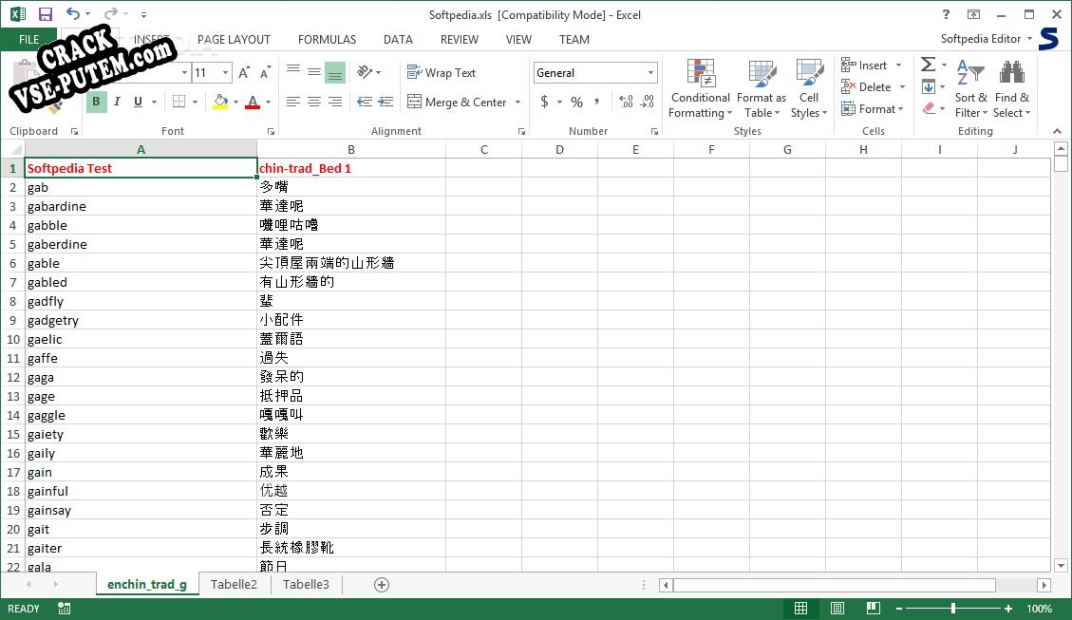Image resolution: width=1072 pixels, height=620 pixels.
Task: Decrease font size with the smaller A
Action: [x=265, y=72]
